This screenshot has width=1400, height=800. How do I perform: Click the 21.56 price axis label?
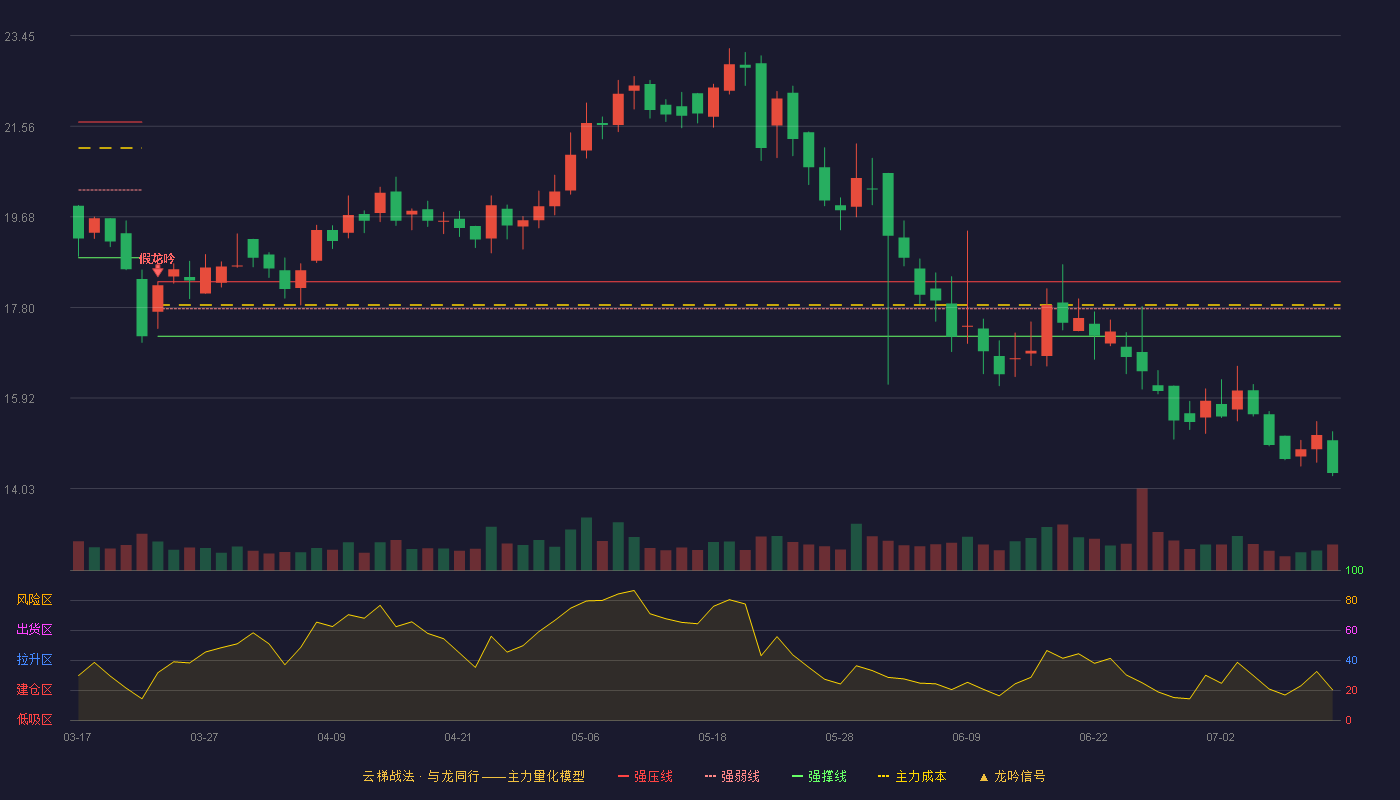coord(19,127)
